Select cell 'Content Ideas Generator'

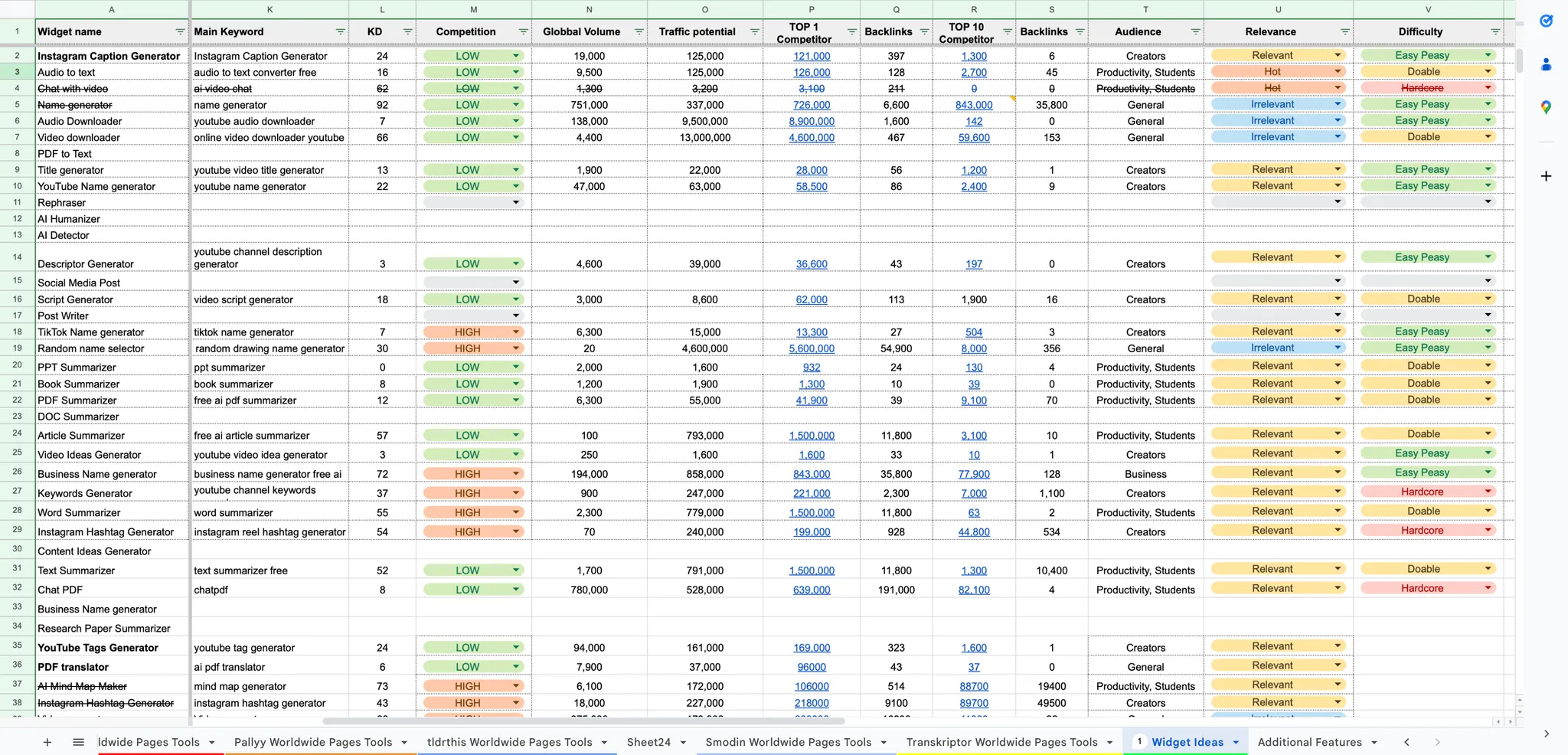(x=112, y=551)
